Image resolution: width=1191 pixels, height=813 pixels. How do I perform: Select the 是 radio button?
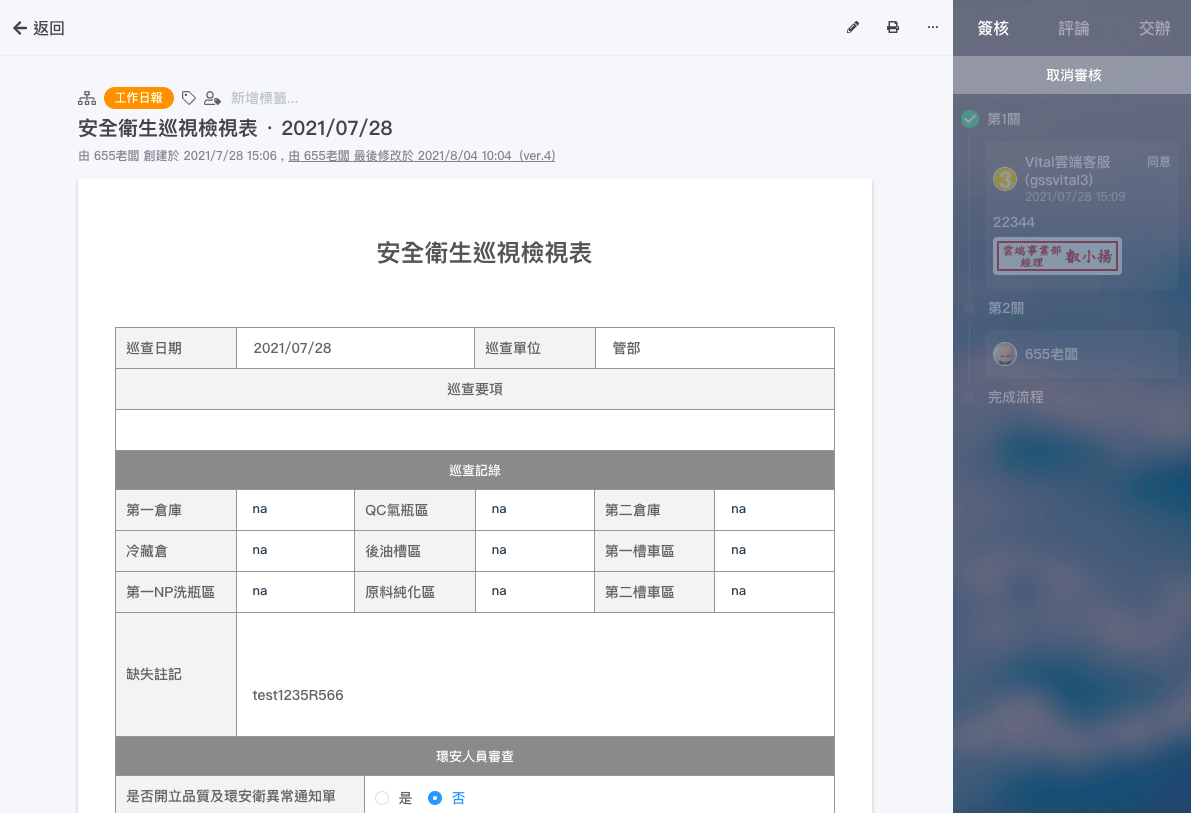(382, 798)
